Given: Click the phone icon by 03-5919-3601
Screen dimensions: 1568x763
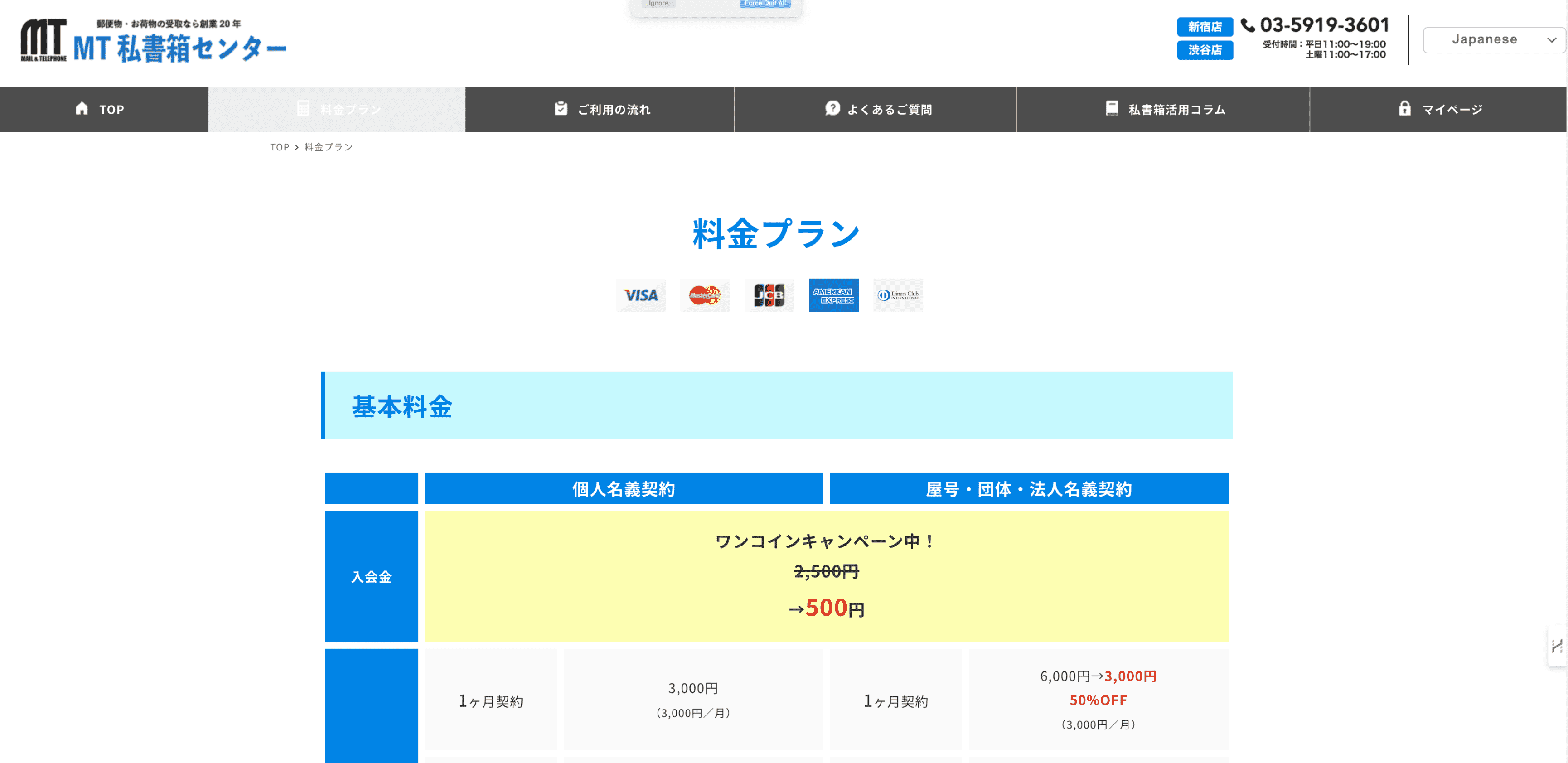Looking at the screenshot, I should pos(1248,25).
